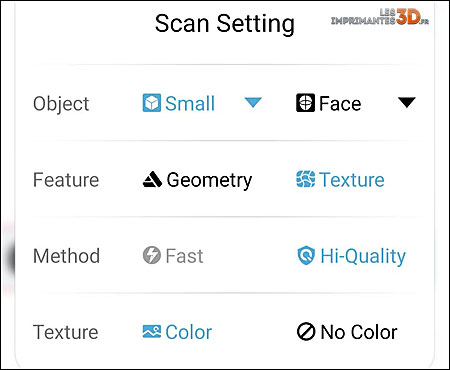Choose the Face object type label
This screenshot has height=370, width=450.
(340, 103)
